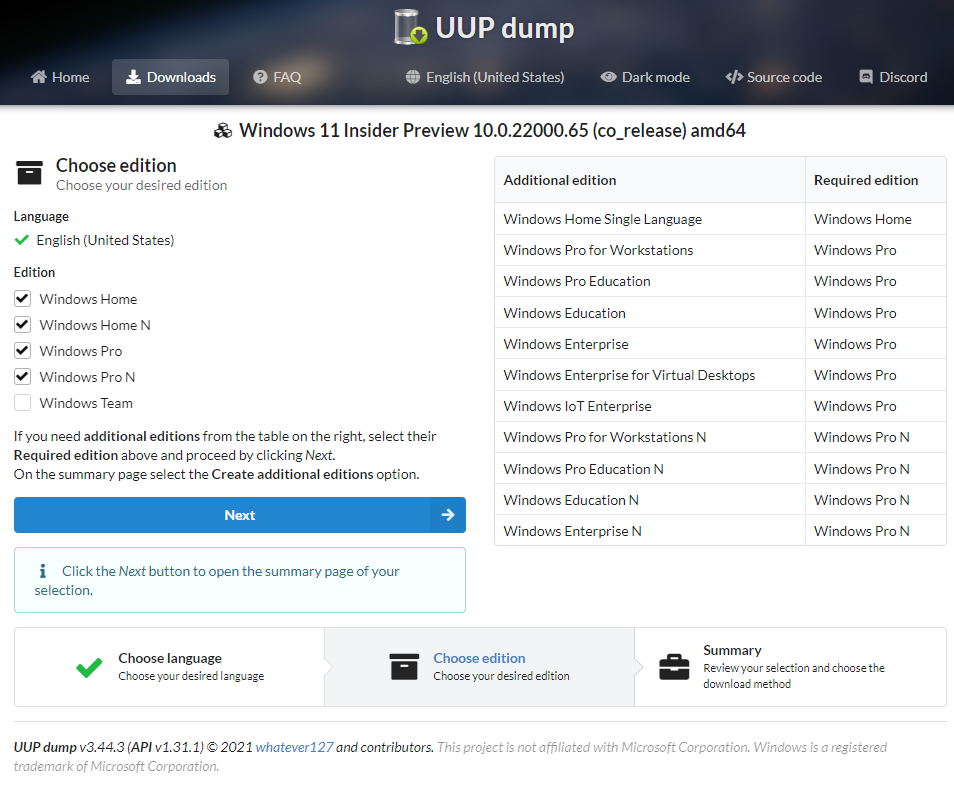Image resolution: width=954 pixels, height=789 pixels.
Task: Open English (United States) language menu
Action: [x=485, y=77]
